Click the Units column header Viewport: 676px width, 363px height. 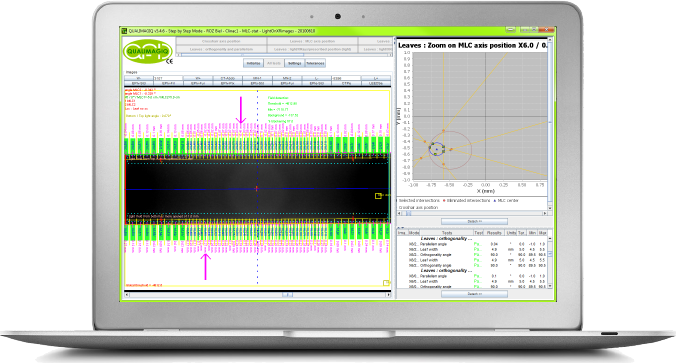click(511, 233)
